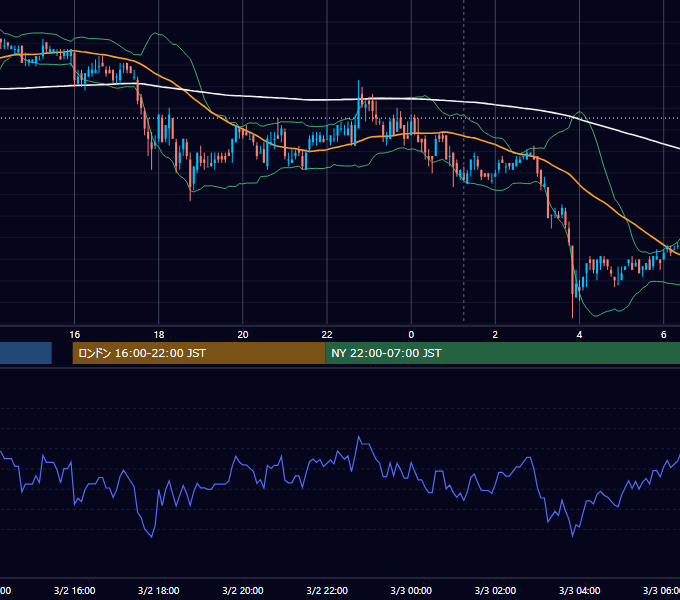Click the 3/2 20:00 label on oscillator axis
This screenshot has width=680, height=600.
243,590
